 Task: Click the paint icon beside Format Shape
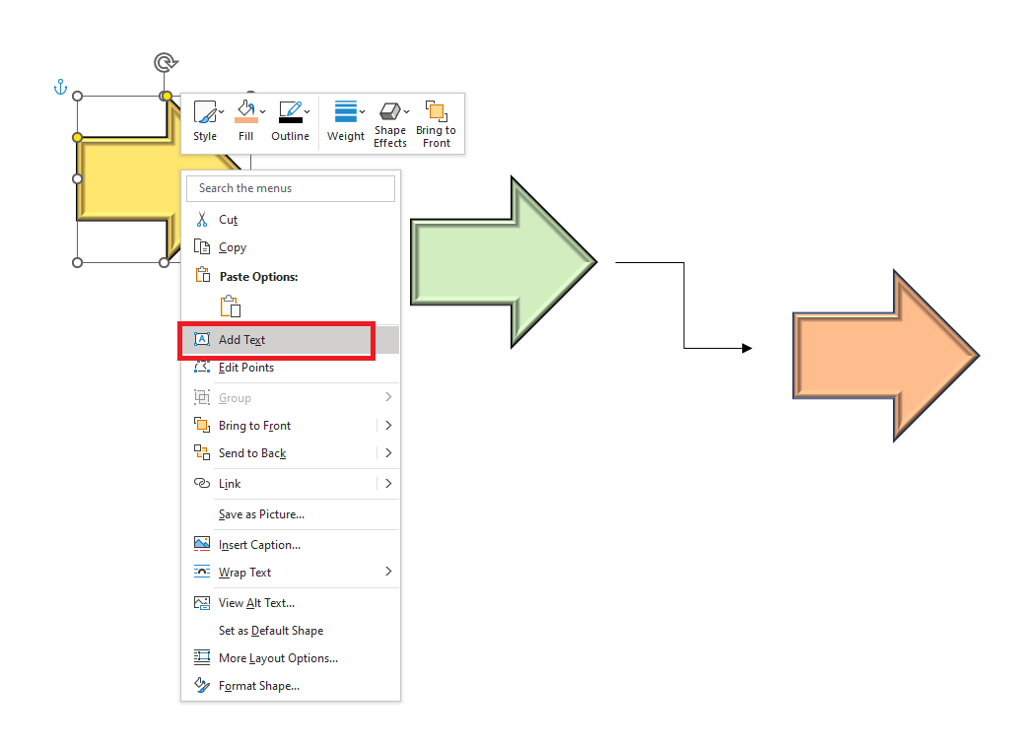(x=202, y=685)
